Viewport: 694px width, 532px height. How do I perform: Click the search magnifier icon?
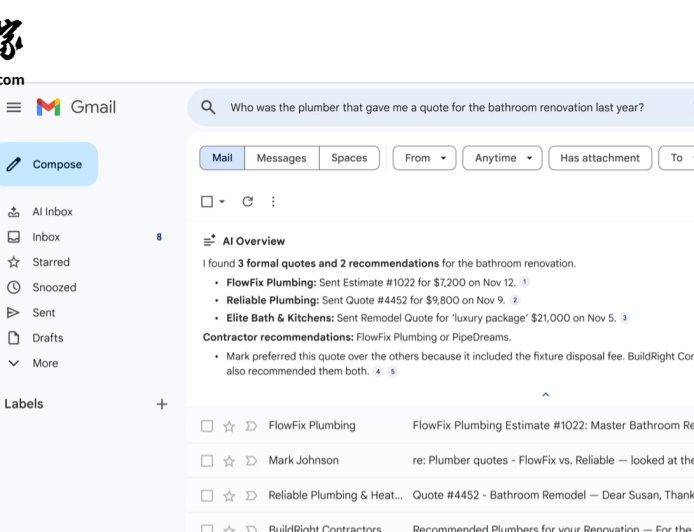click(x=208, y=107)
